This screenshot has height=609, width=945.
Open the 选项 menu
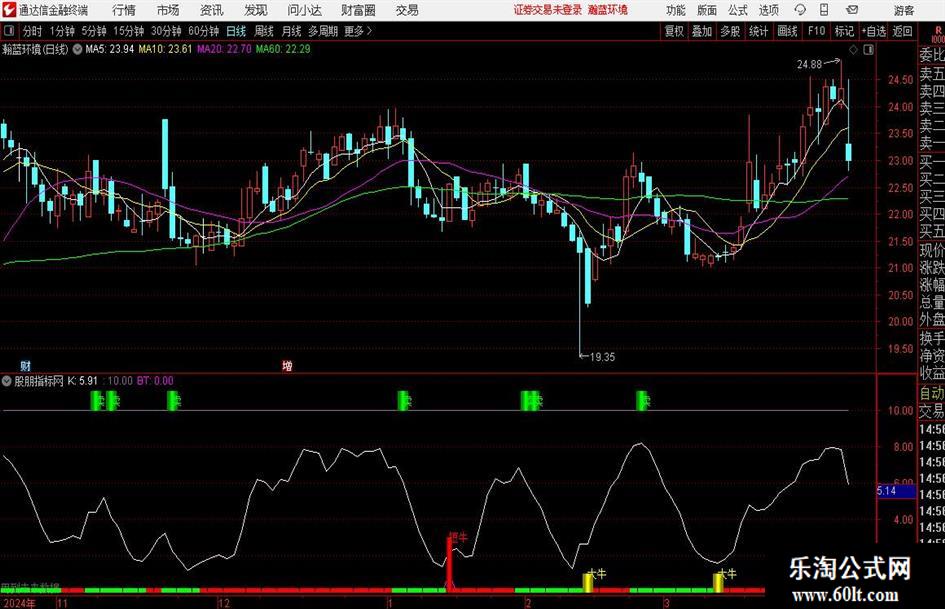(769, 10)
